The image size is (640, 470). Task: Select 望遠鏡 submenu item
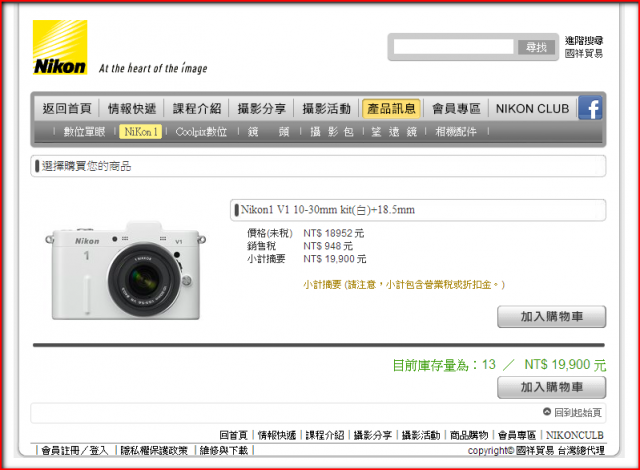click(394, 132)
